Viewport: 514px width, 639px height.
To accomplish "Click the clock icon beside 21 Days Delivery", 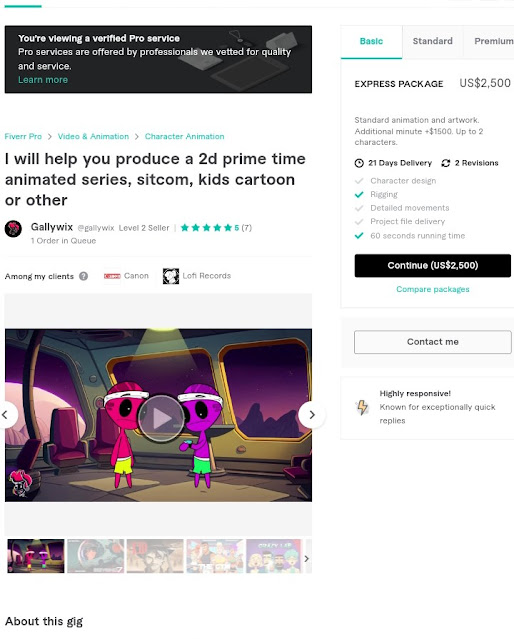I will 359,163.
